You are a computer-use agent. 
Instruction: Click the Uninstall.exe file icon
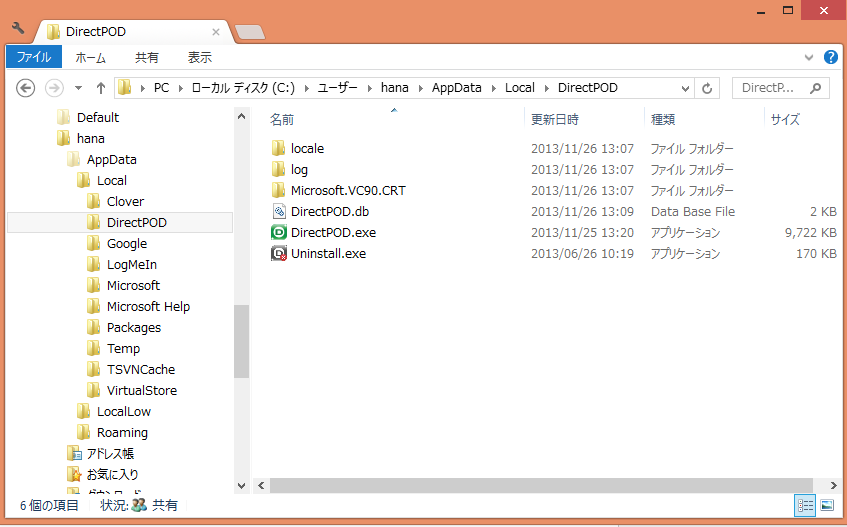click(279, 254)
